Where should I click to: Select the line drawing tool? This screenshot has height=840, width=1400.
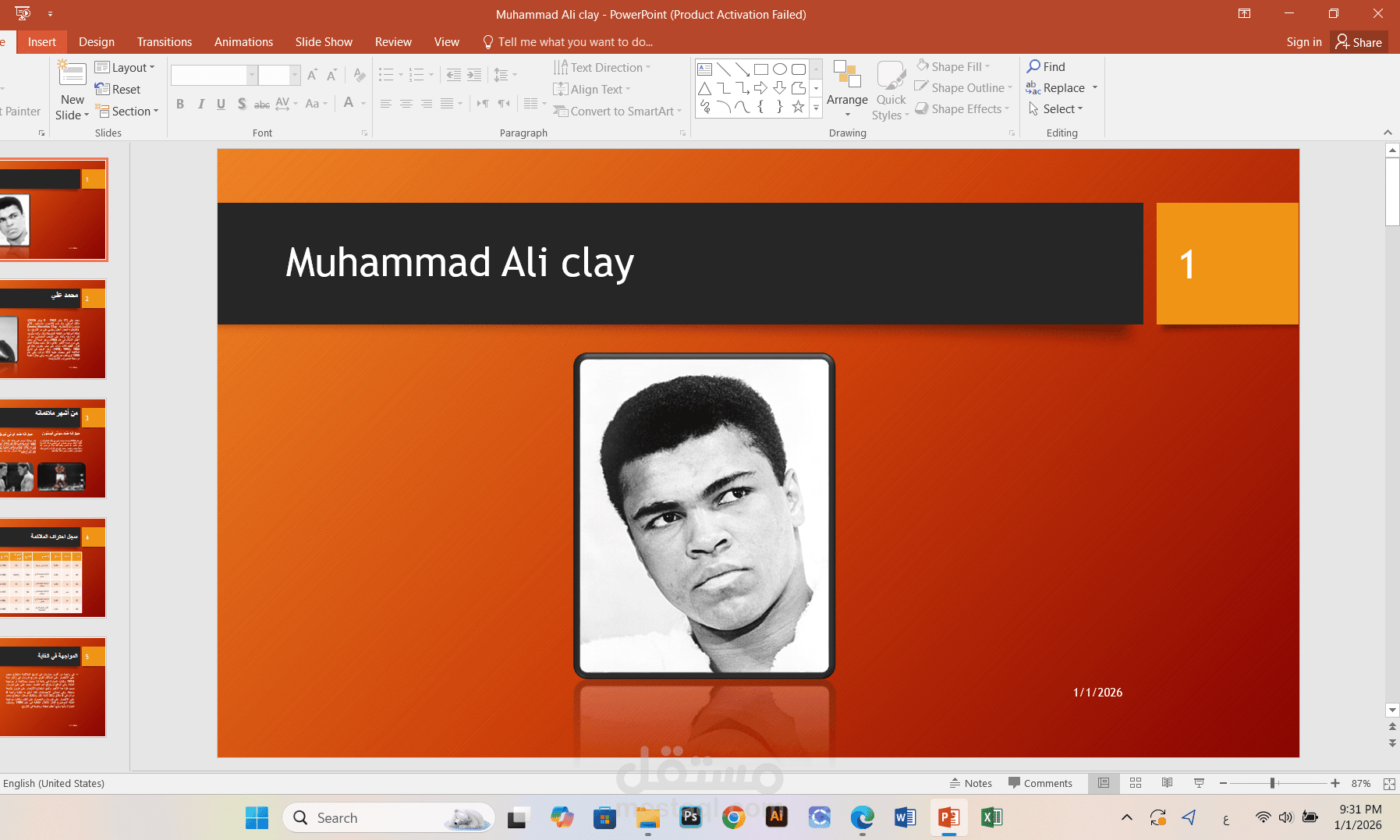pos(722,69)
